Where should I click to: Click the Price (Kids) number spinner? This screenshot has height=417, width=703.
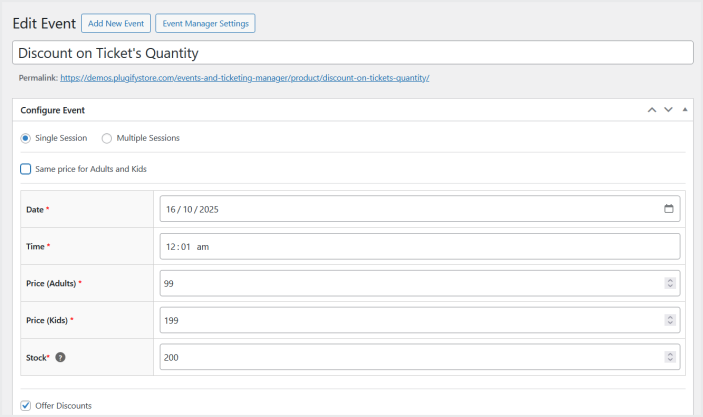point(669,320)
